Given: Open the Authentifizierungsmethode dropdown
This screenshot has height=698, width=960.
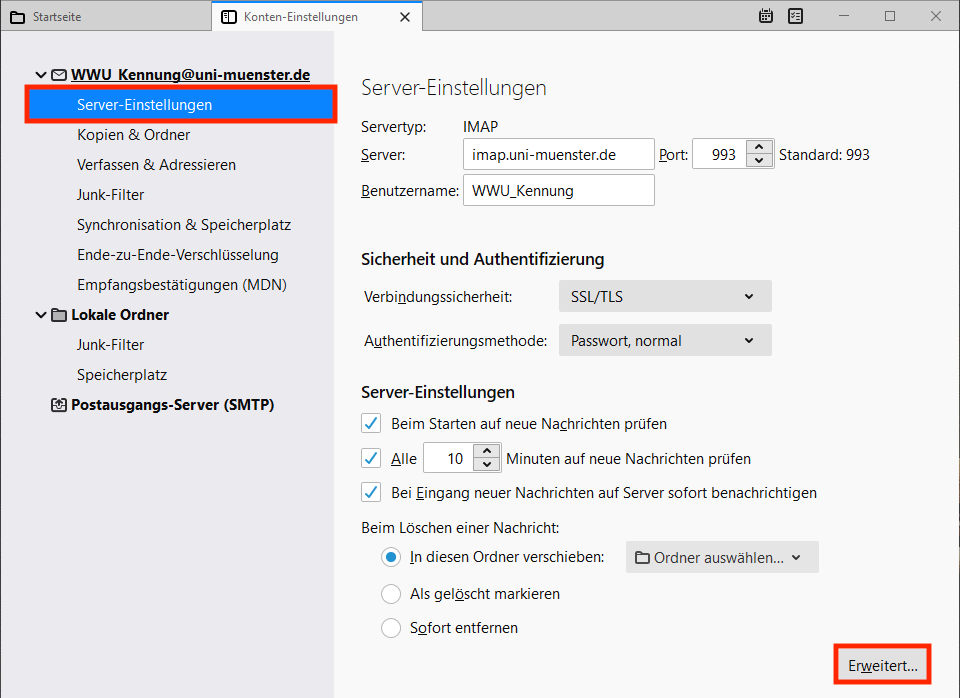Looking at the screenshot, I should (x=665, y=341).
